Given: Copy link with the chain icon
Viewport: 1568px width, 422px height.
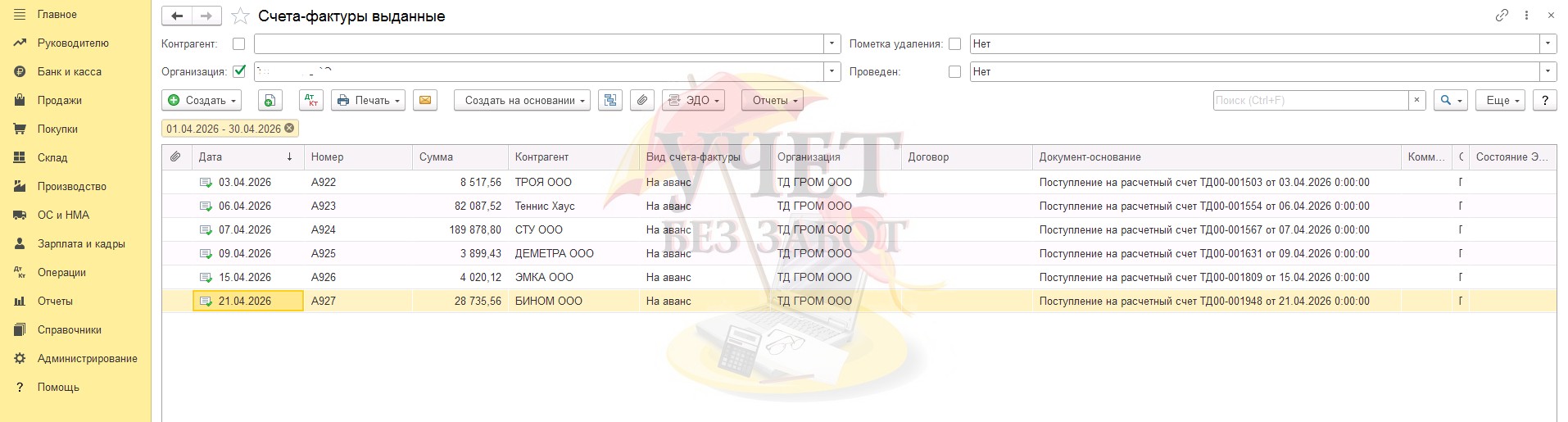Looking at the screenshot, I should click(1502, 16).
